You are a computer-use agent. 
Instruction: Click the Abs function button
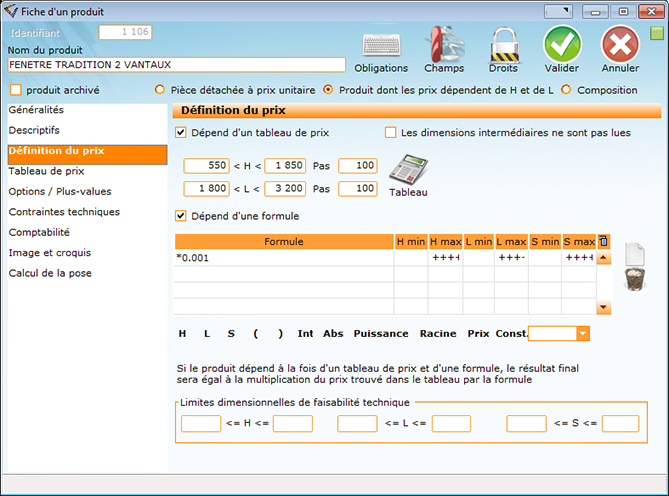[333, 334]
